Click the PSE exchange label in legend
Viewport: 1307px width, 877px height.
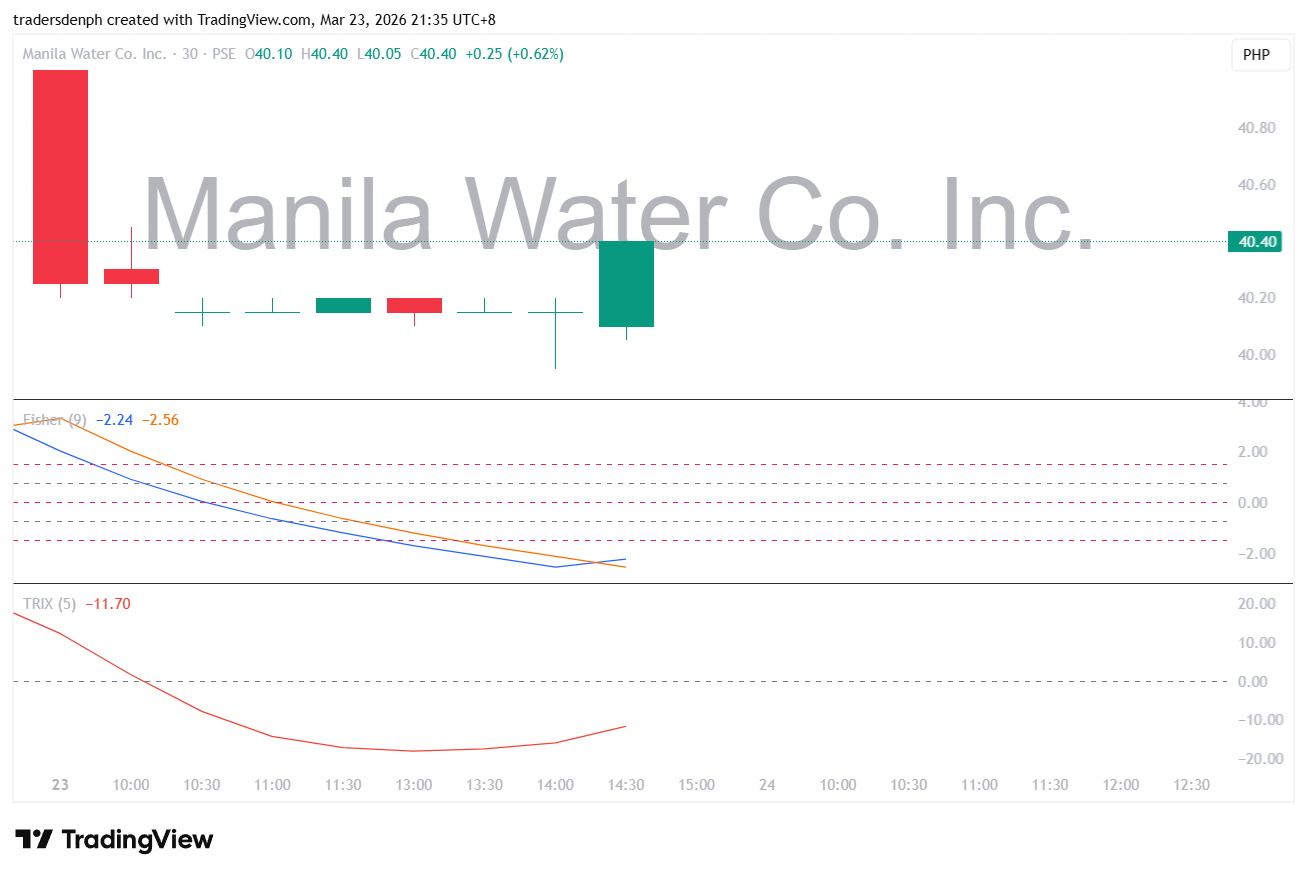click(224, 54)
